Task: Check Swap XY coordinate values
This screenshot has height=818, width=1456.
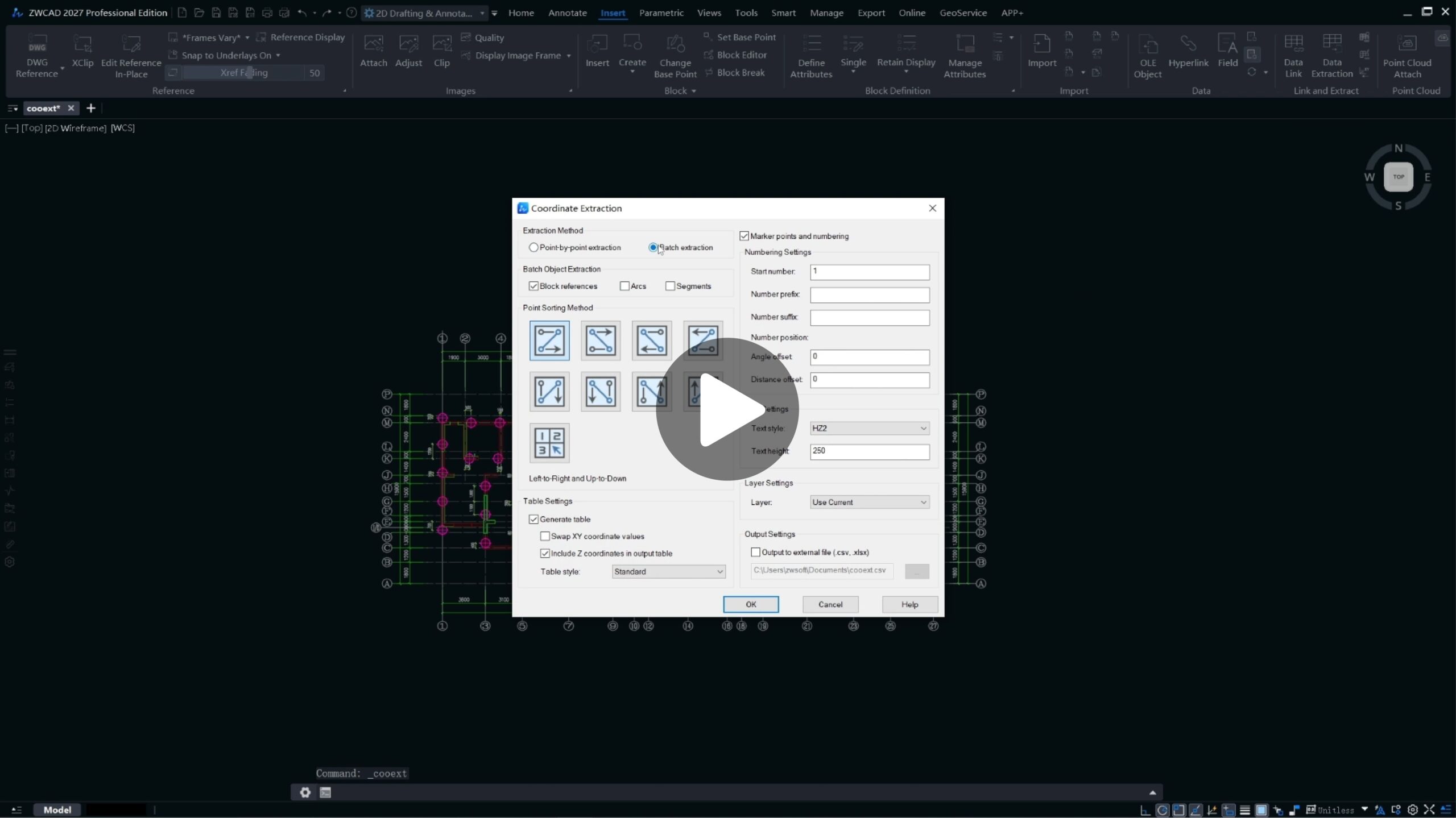Action: [545, 537]
